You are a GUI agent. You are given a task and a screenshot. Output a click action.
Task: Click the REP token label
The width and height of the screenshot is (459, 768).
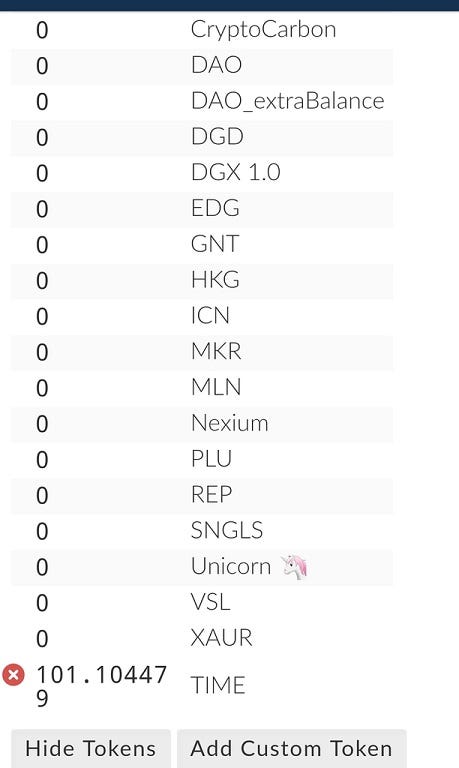pos(212,494)
